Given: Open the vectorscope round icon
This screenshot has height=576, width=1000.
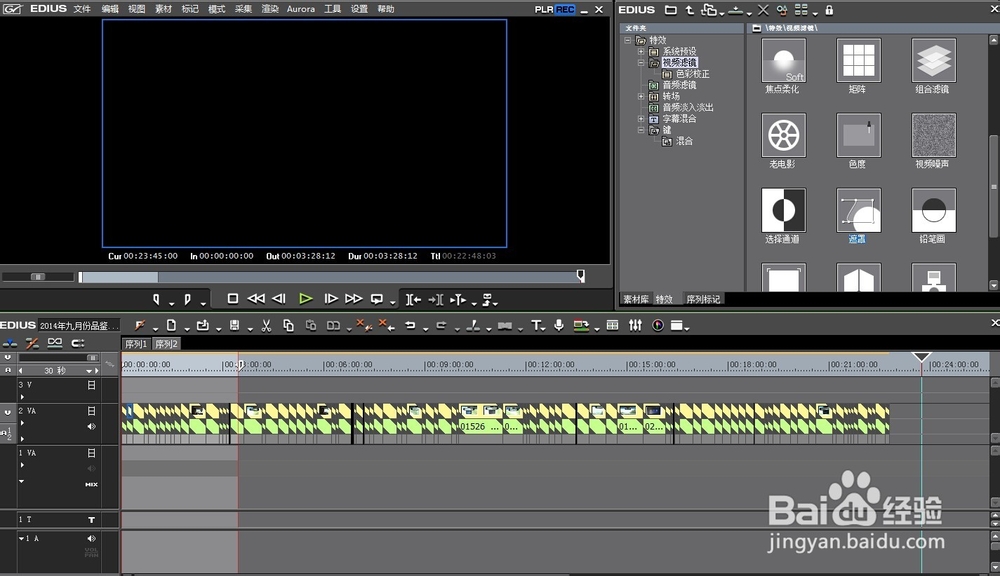Looking at the screenshot, I should [658, 325].
